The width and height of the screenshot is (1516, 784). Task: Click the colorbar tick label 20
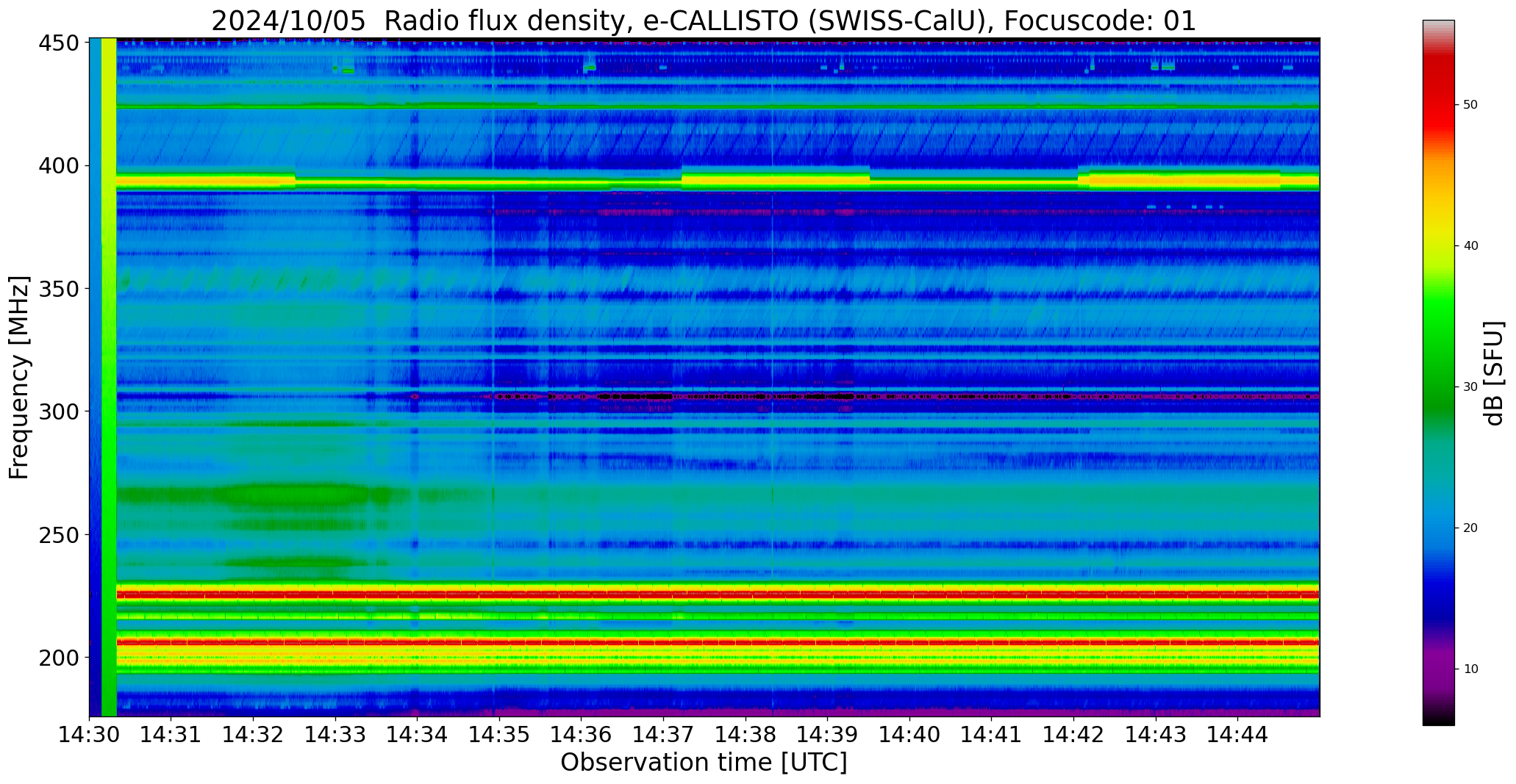(1470, 528)
